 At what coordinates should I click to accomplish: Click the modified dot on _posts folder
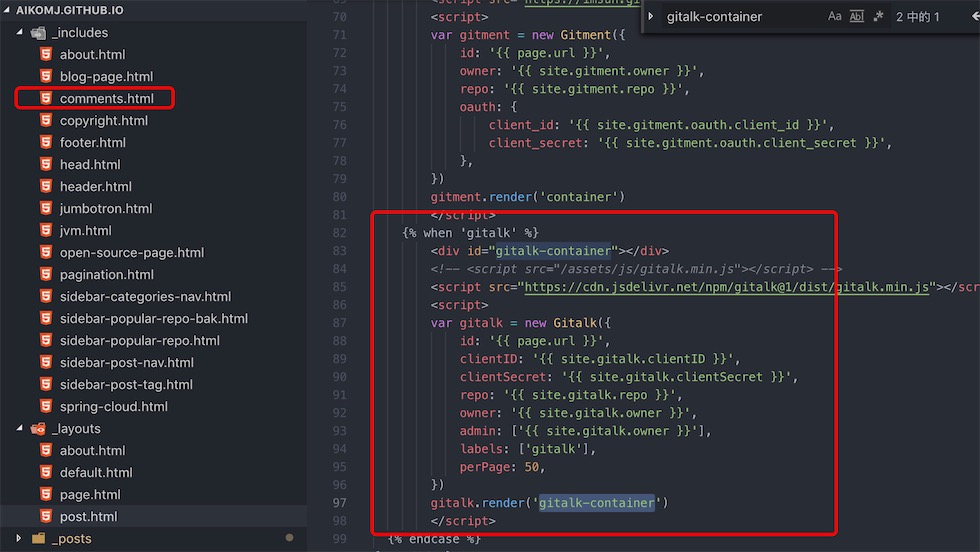coord(289,538)
